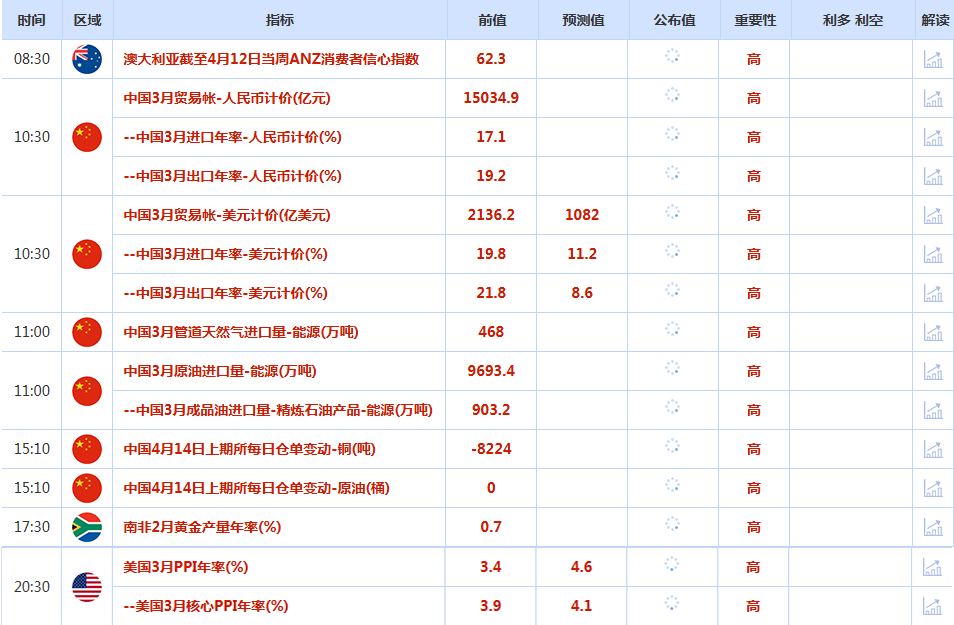Open chart icon for 中国3月贸易帐-美元计价 row

tap(933, 215)
